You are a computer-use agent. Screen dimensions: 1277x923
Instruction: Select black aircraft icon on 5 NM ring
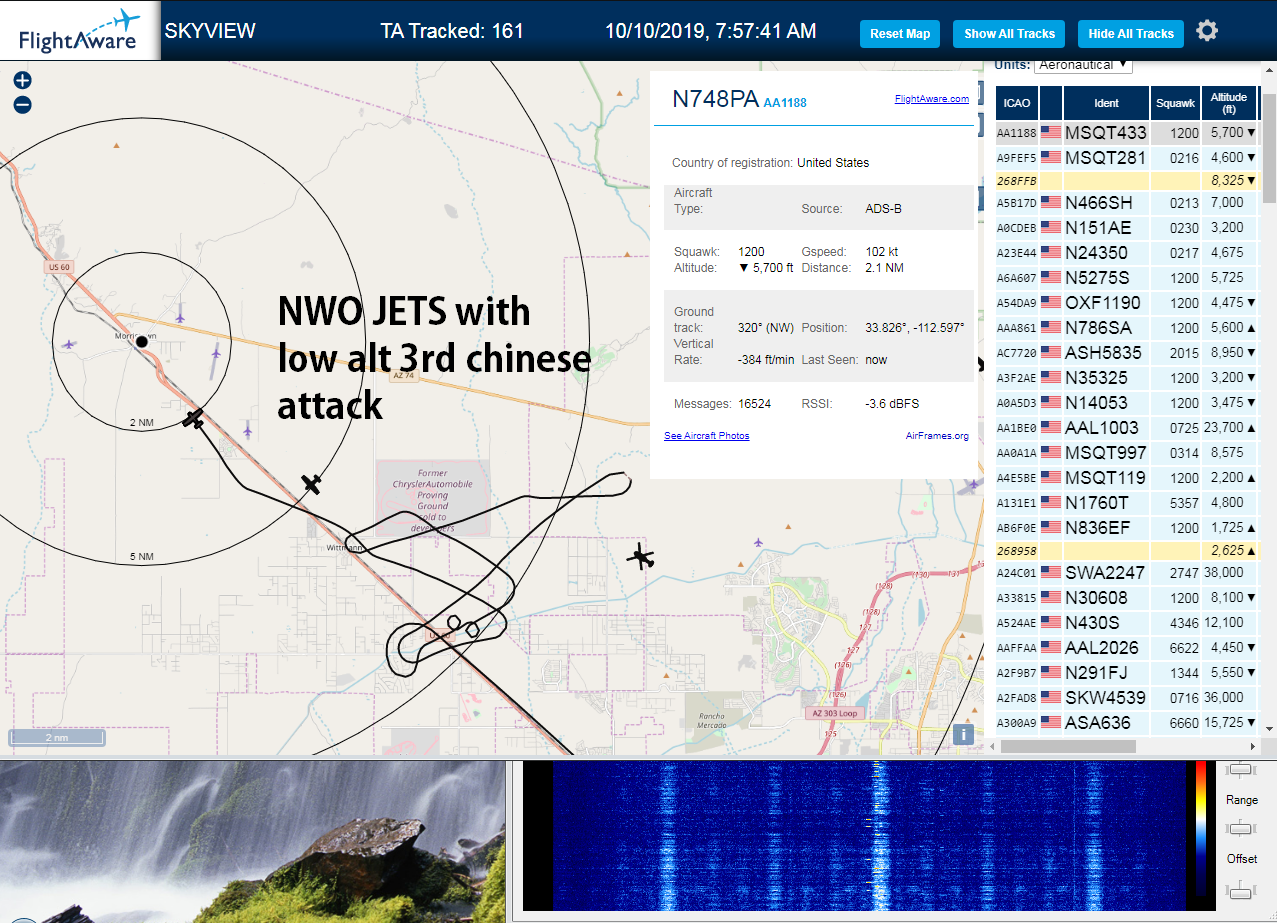312,485
